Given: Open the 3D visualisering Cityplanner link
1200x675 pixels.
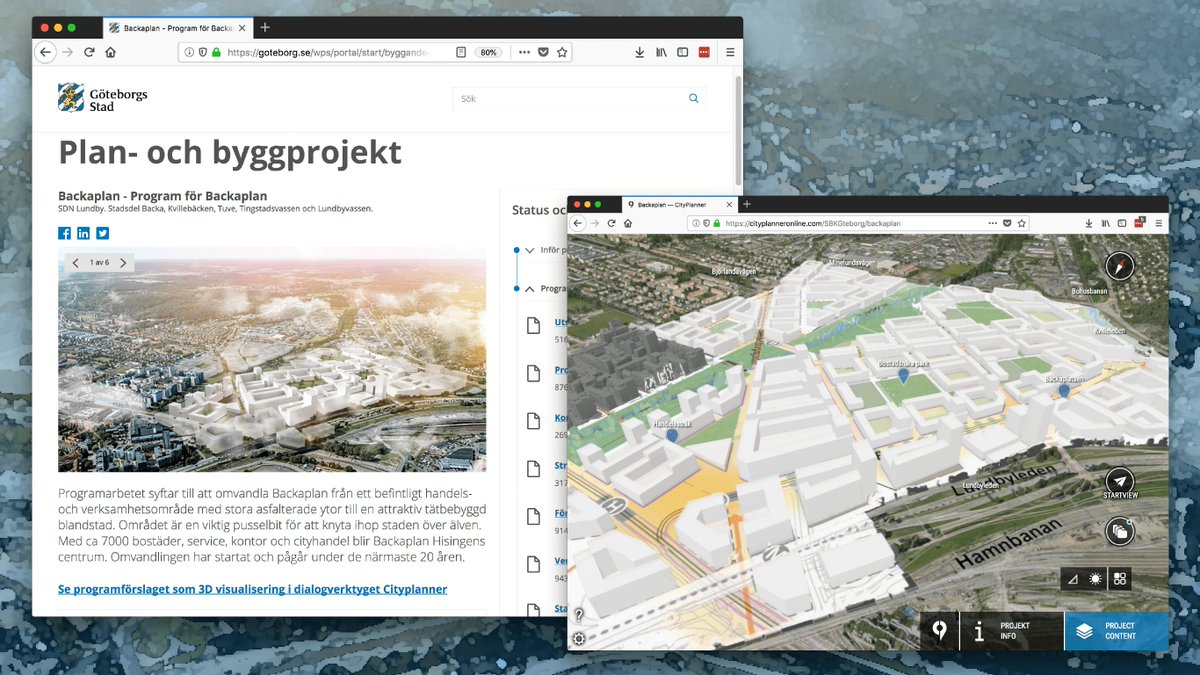Looking at the screenshot, I should (252, 590).
